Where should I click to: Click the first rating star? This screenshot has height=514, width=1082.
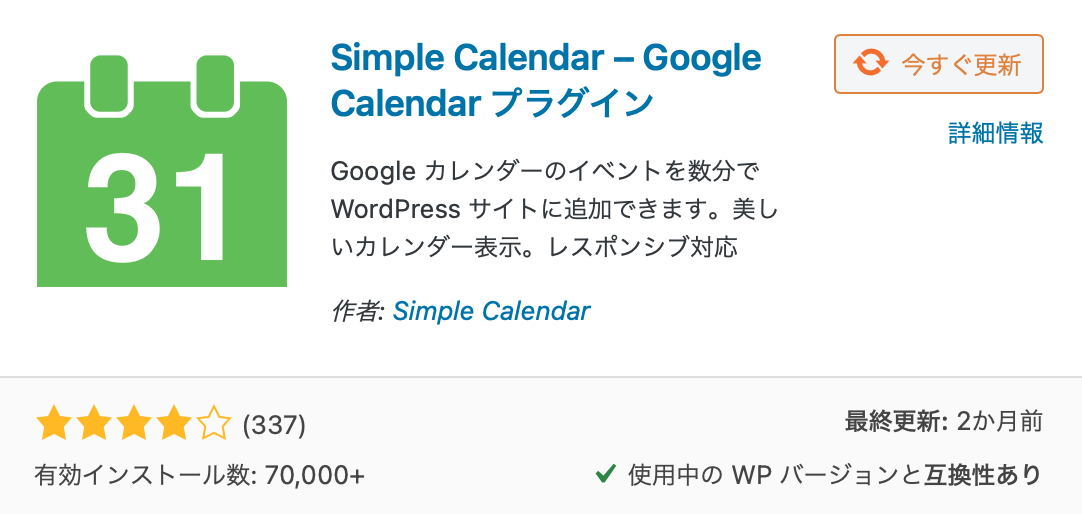[x=52, y=424]
